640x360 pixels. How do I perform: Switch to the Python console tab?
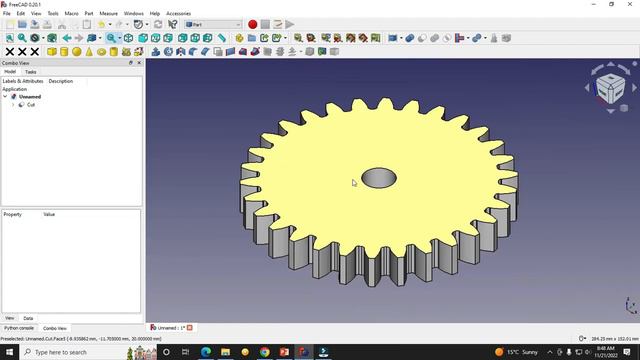(19, 328)
